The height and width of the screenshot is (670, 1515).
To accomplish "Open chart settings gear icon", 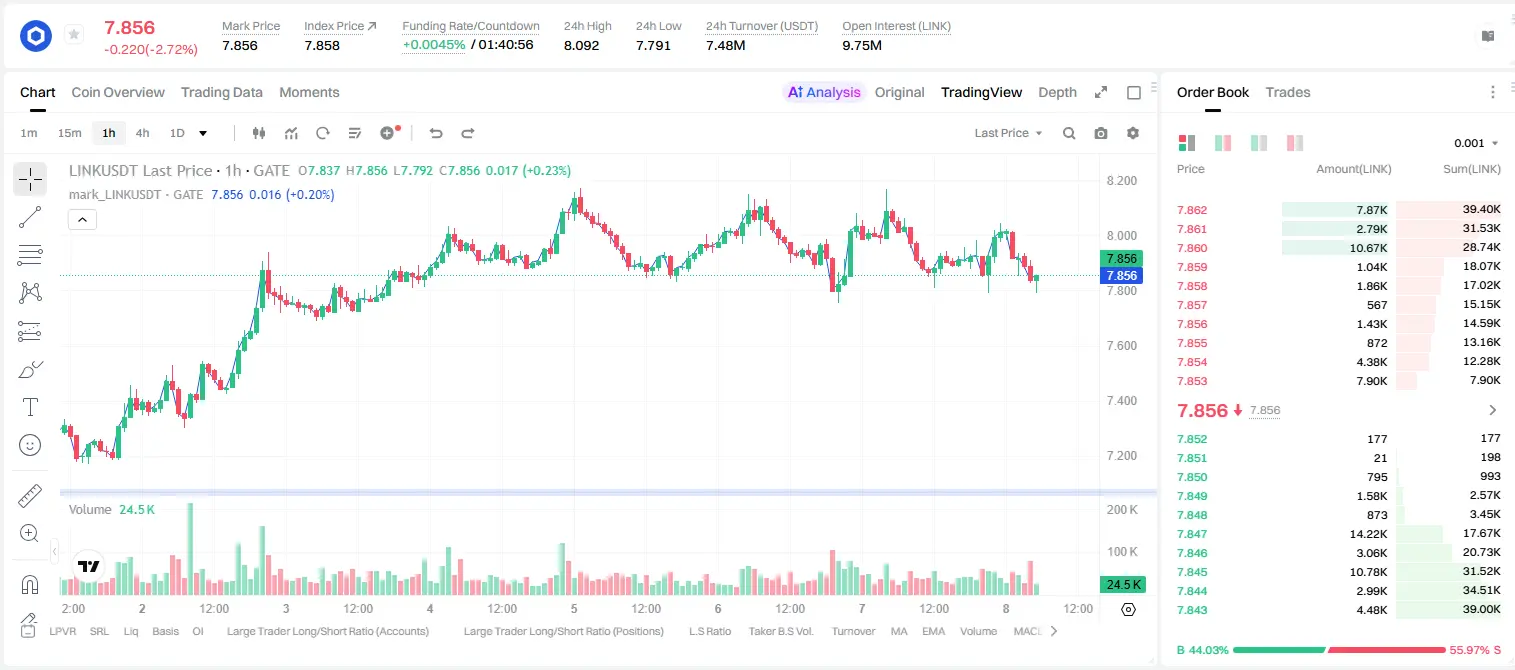I will pos(1133,133).
